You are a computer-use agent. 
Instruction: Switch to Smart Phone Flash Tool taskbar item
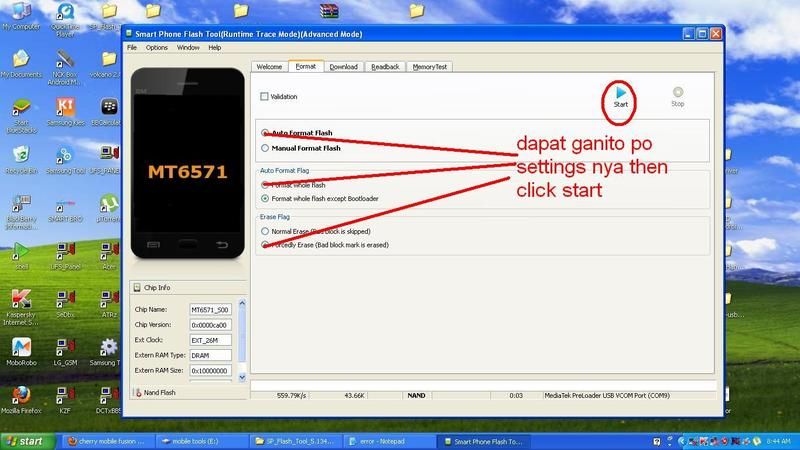pyautogui.click(x=484, y=441)
